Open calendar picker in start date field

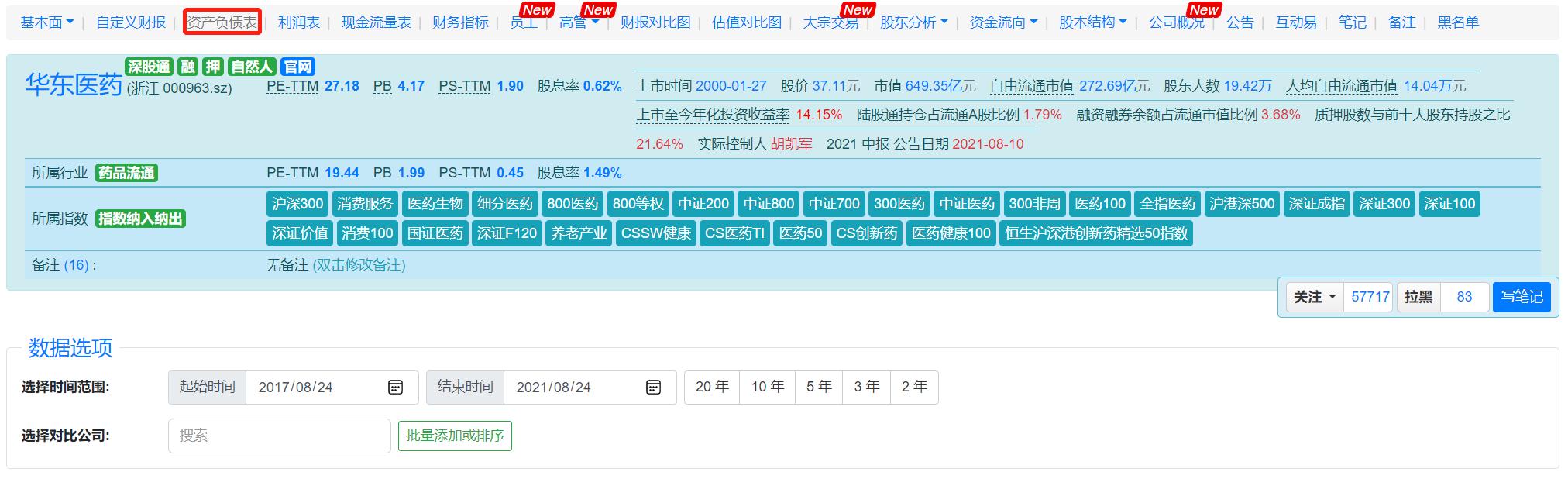[395, 388]
